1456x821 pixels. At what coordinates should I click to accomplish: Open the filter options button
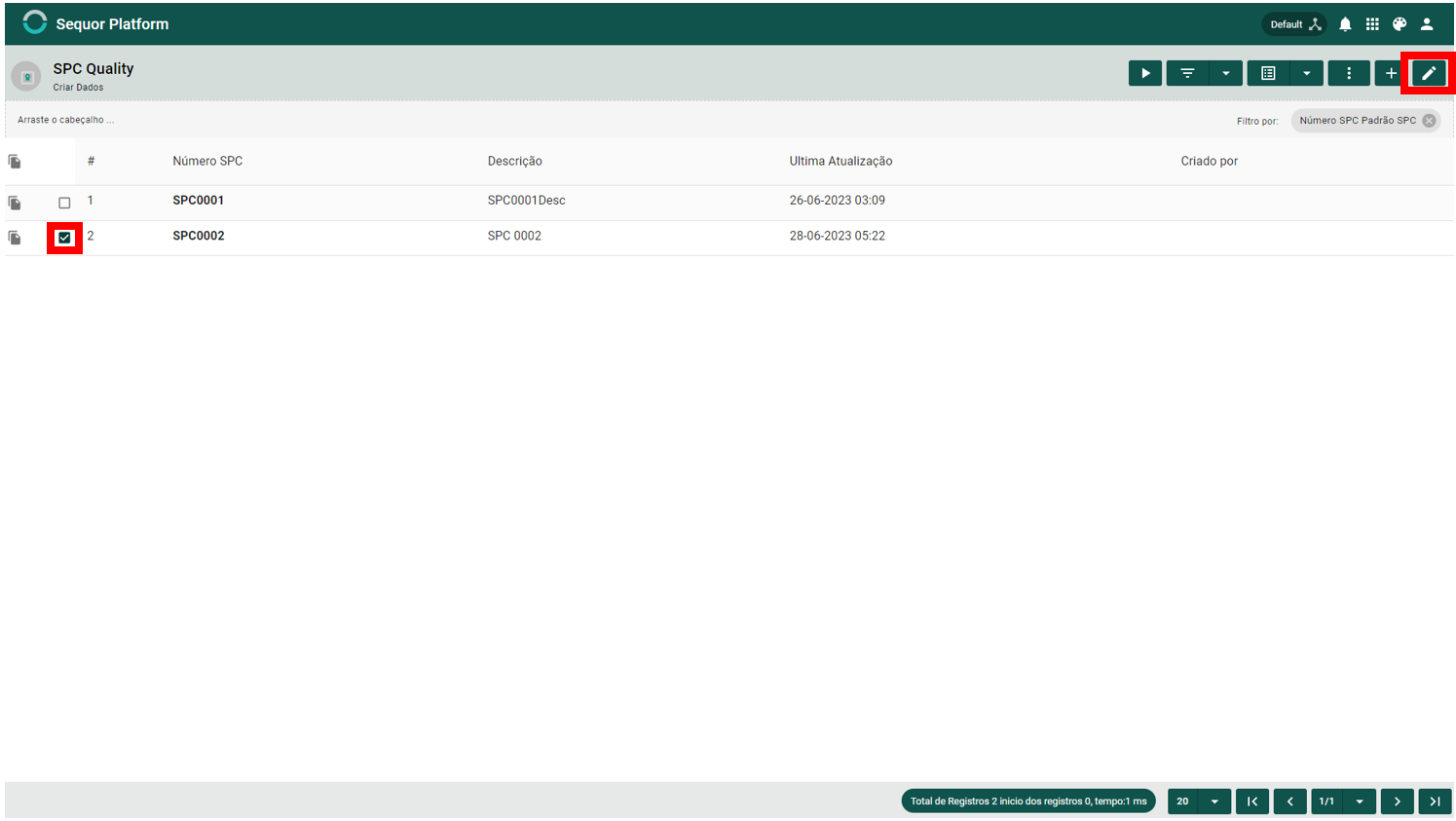[1187, 73]
